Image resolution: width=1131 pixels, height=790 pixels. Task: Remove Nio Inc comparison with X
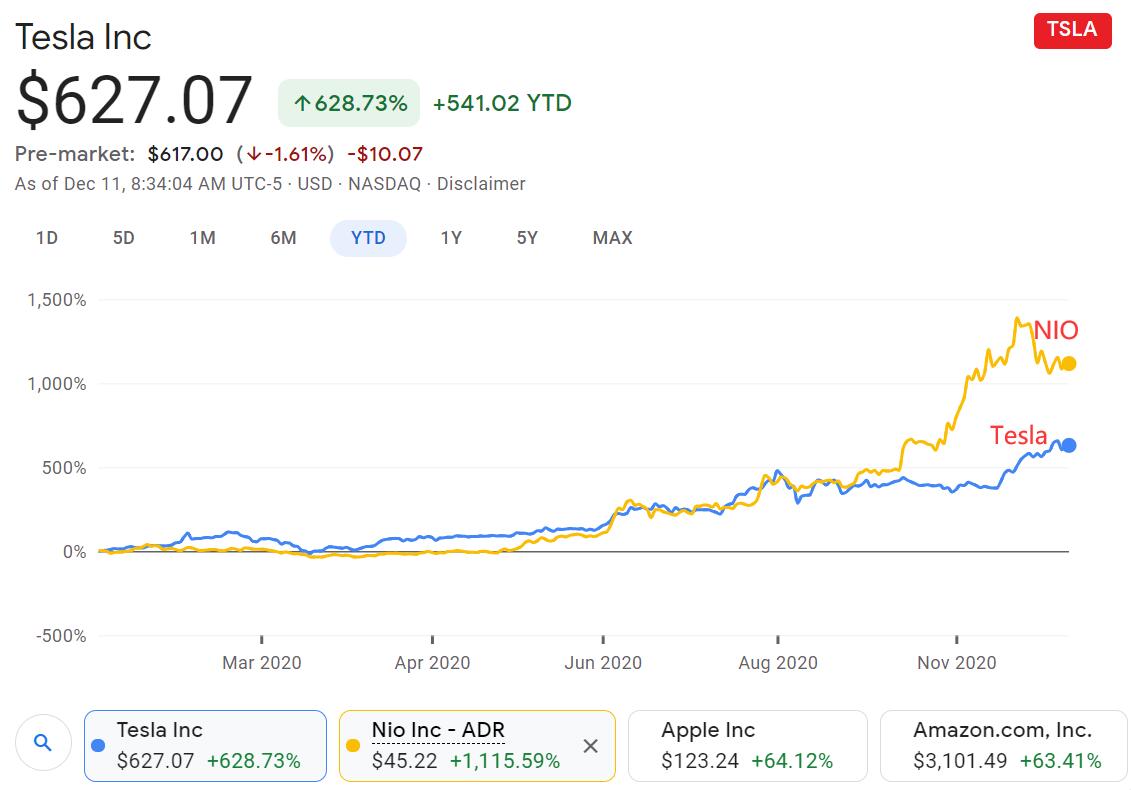coord(590,746)
